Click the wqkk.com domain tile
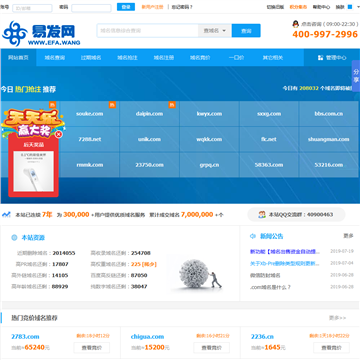Screen dimensions: 360x360 tap(209, 139)
